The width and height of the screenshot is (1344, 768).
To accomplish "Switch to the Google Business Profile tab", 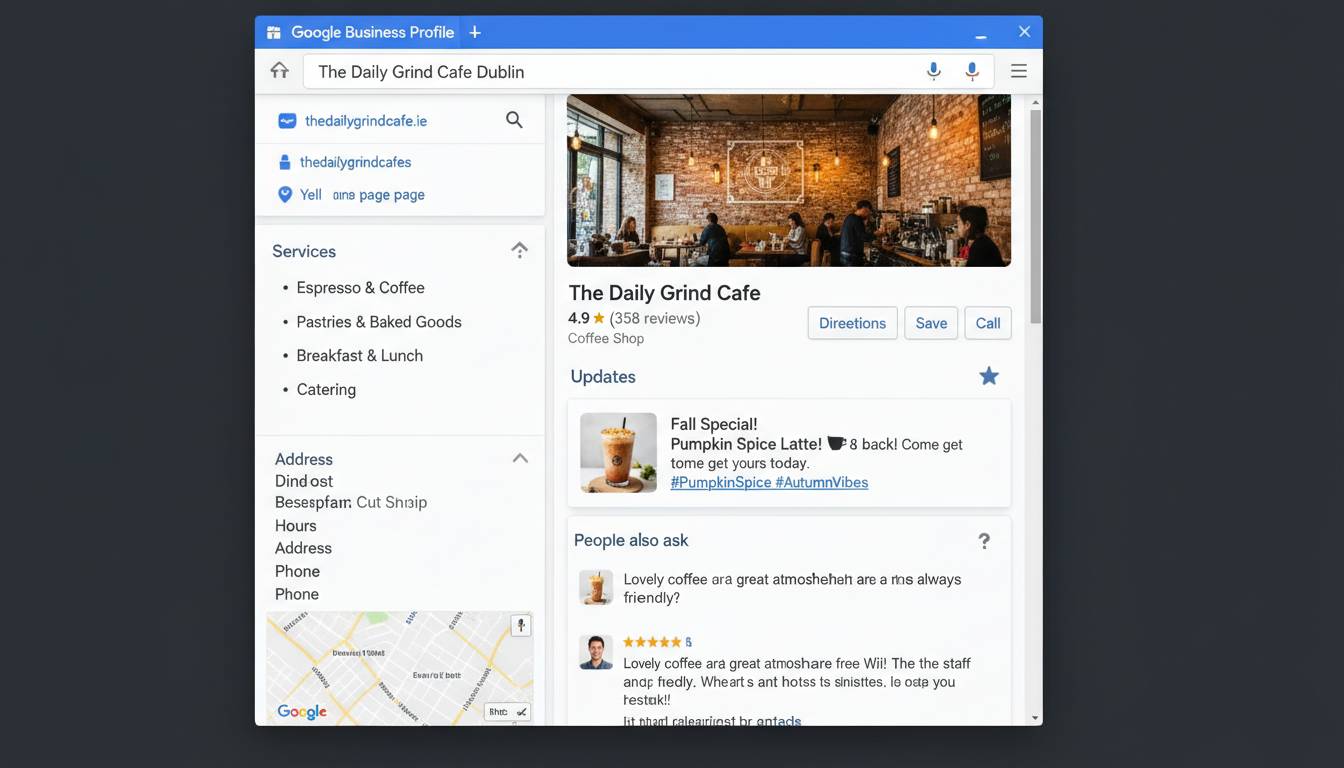I will (x=360, y=32).
